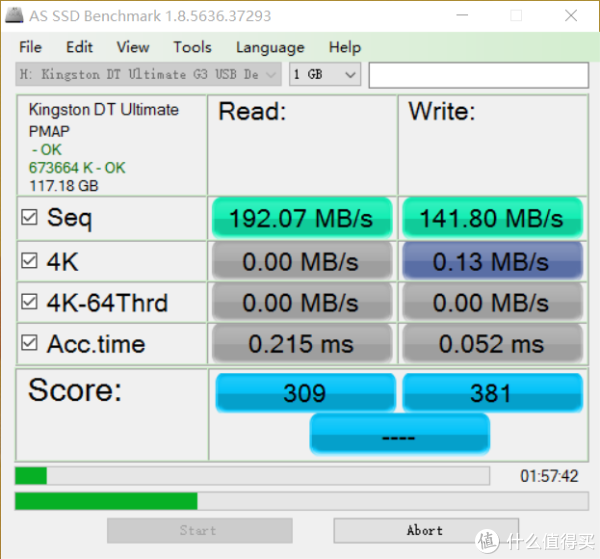
Task: Click the 4K write result 0.13 MB/s
Action: [x=492, y=261]
